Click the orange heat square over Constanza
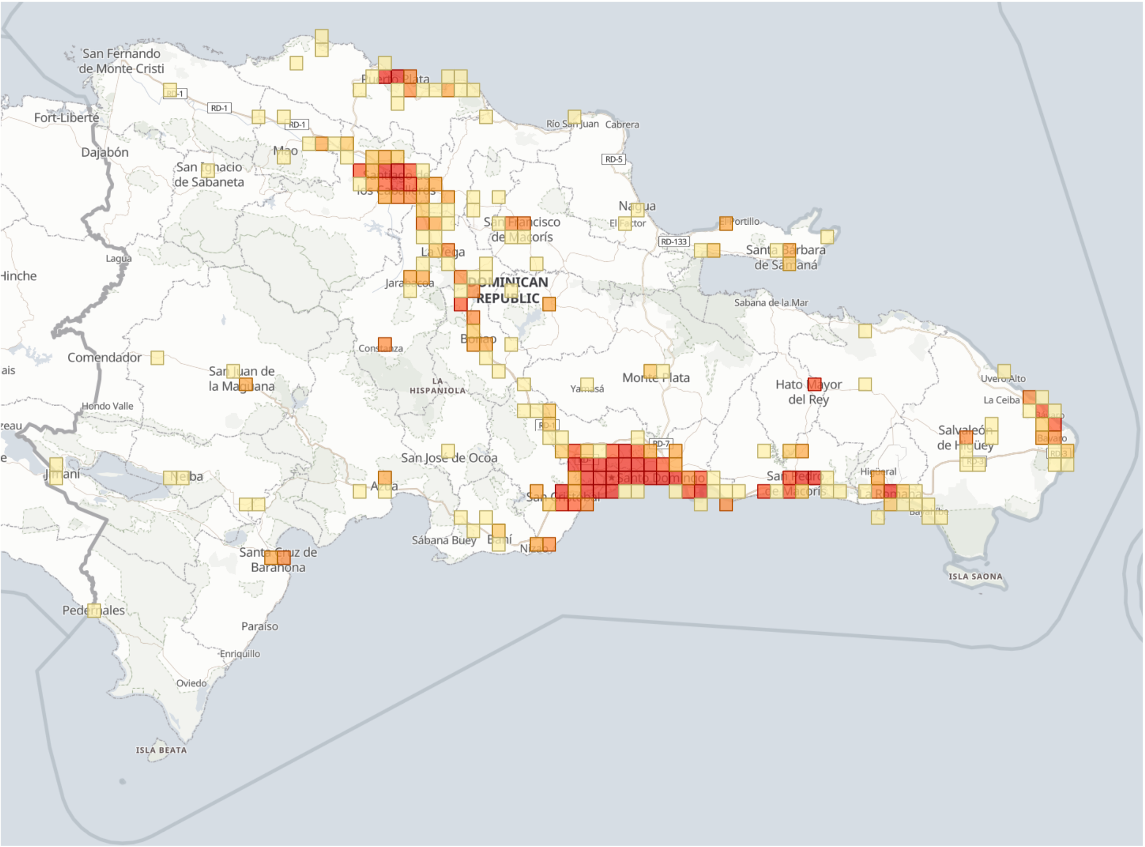1145x847 pixels. 384,344
